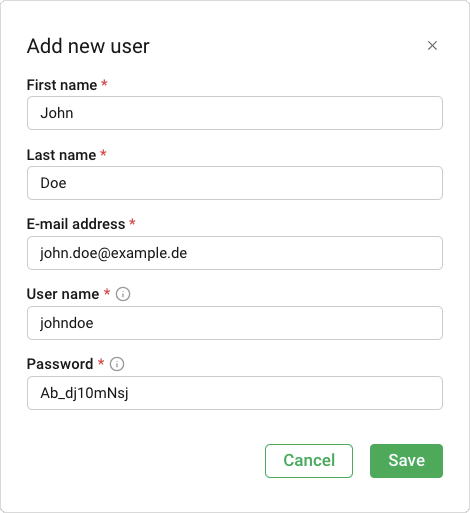Click the required asterisk beside E-mail address
Image resolution: width=470 pixels, height=513 pixels.
click(x=132, y=222)
